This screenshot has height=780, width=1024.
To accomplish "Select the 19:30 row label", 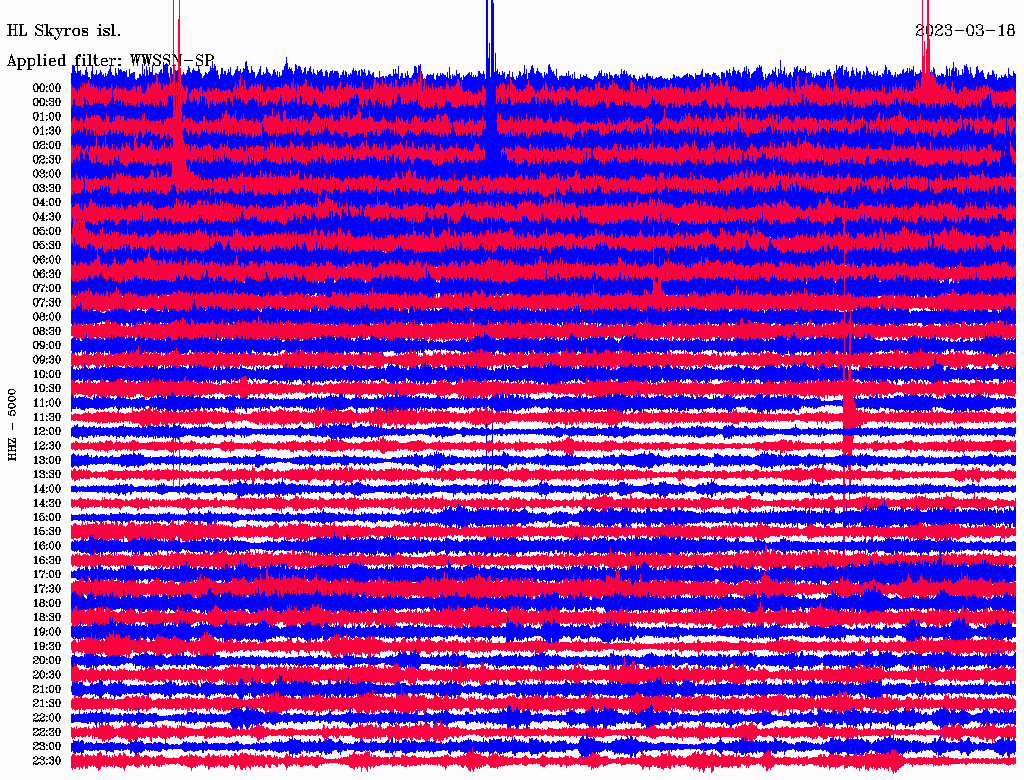I will click(47, 647).
